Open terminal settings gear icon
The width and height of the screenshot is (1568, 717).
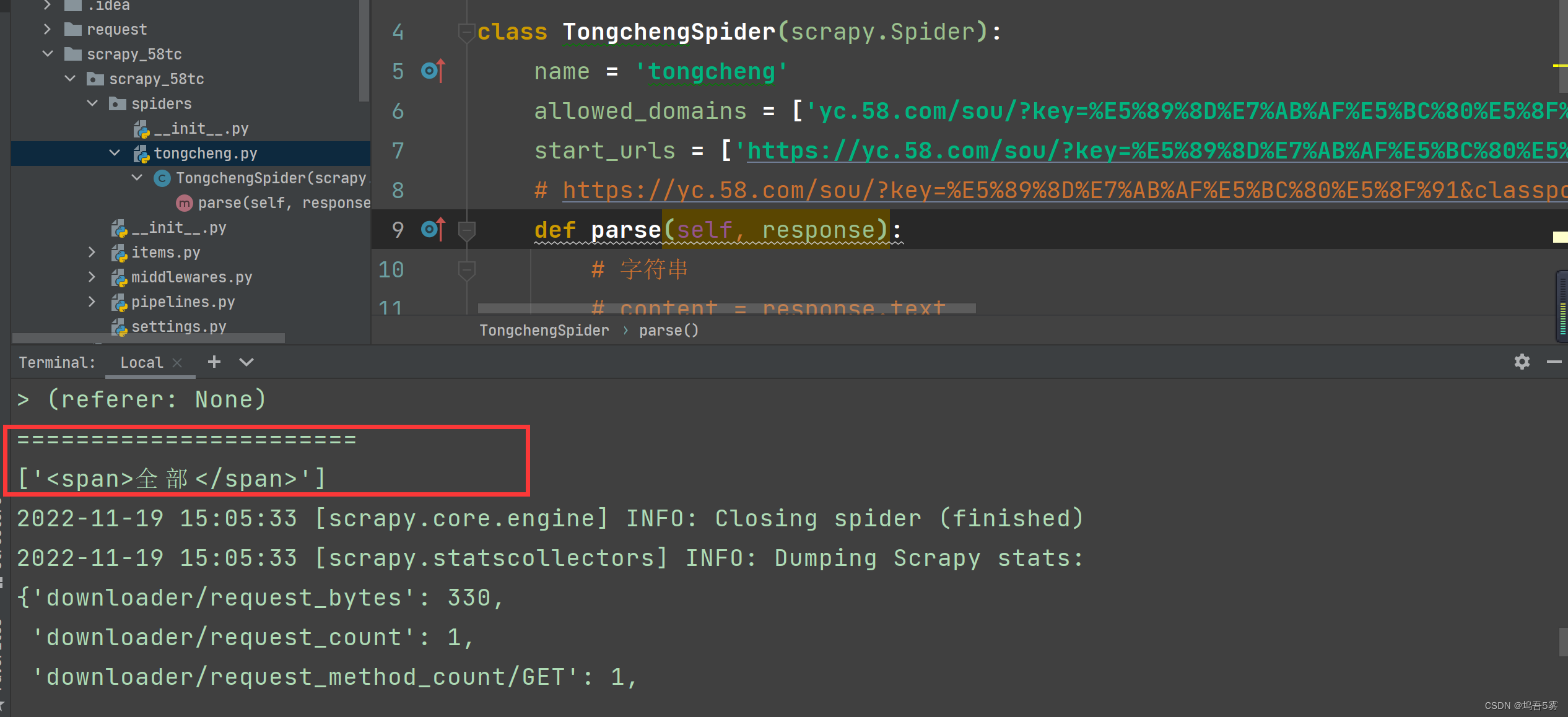pos(1522,362)
